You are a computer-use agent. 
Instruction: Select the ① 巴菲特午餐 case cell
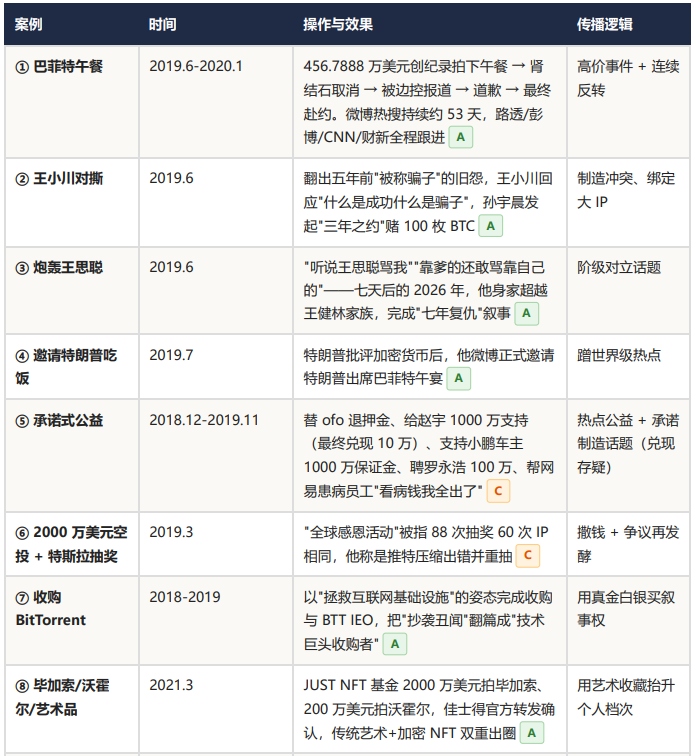click(x=72, y=102)
